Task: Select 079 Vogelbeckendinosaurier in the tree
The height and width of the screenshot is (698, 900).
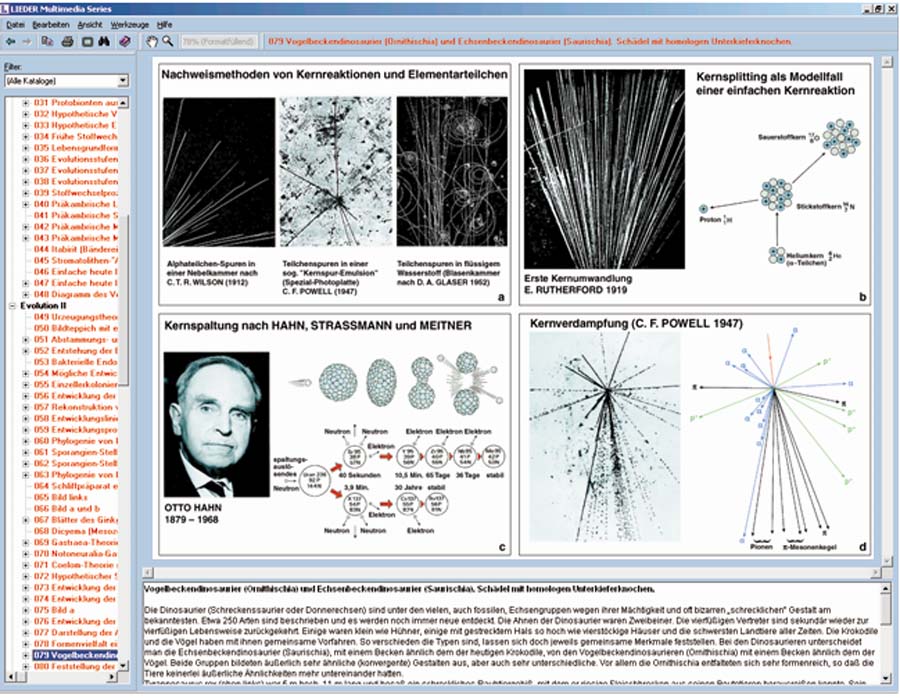Action: (77, 655)
